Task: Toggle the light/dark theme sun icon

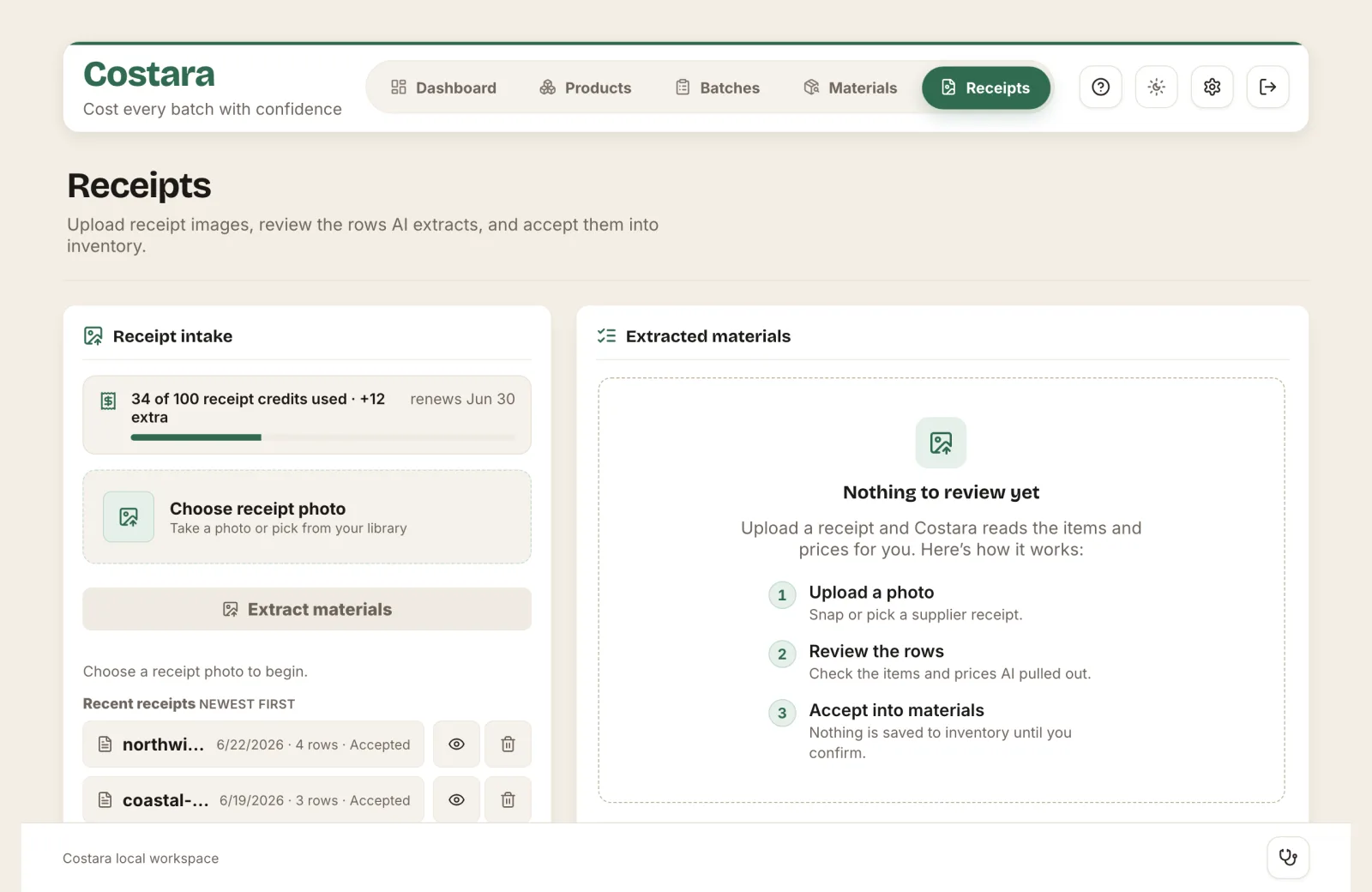Action: 1156,87
